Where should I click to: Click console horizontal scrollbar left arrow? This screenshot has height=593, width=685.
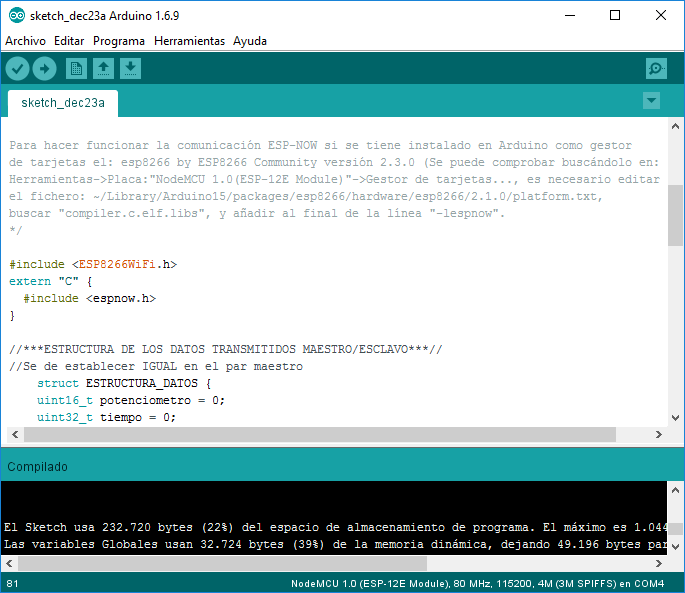(x=9, y=564)
